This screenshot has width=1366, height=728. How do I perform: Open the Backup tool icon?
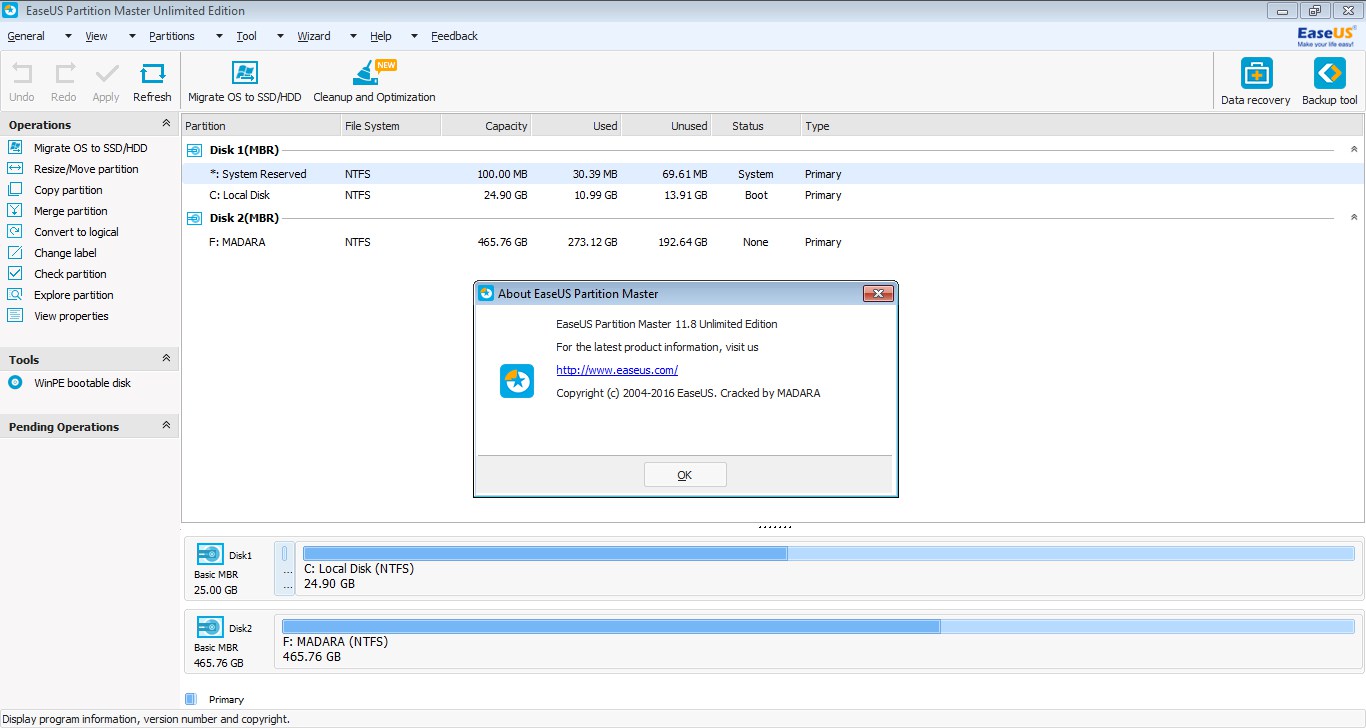point(1329,74)
